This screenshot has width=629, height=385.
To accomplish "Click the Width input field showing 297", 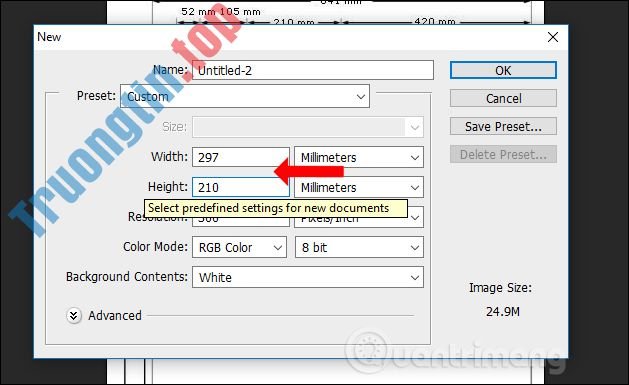I will 241,157.
